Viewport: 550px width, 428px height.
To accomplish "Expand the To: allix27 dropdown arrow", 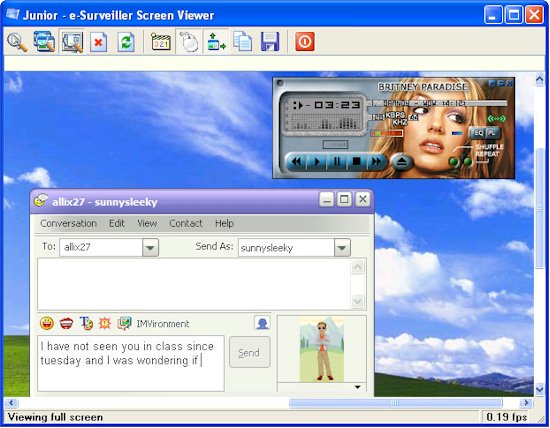I will coord(150,248).
